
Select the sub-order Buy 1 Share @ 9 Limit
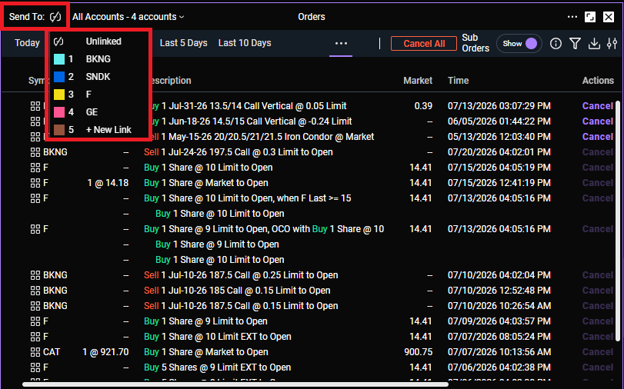tap(217, 244)
